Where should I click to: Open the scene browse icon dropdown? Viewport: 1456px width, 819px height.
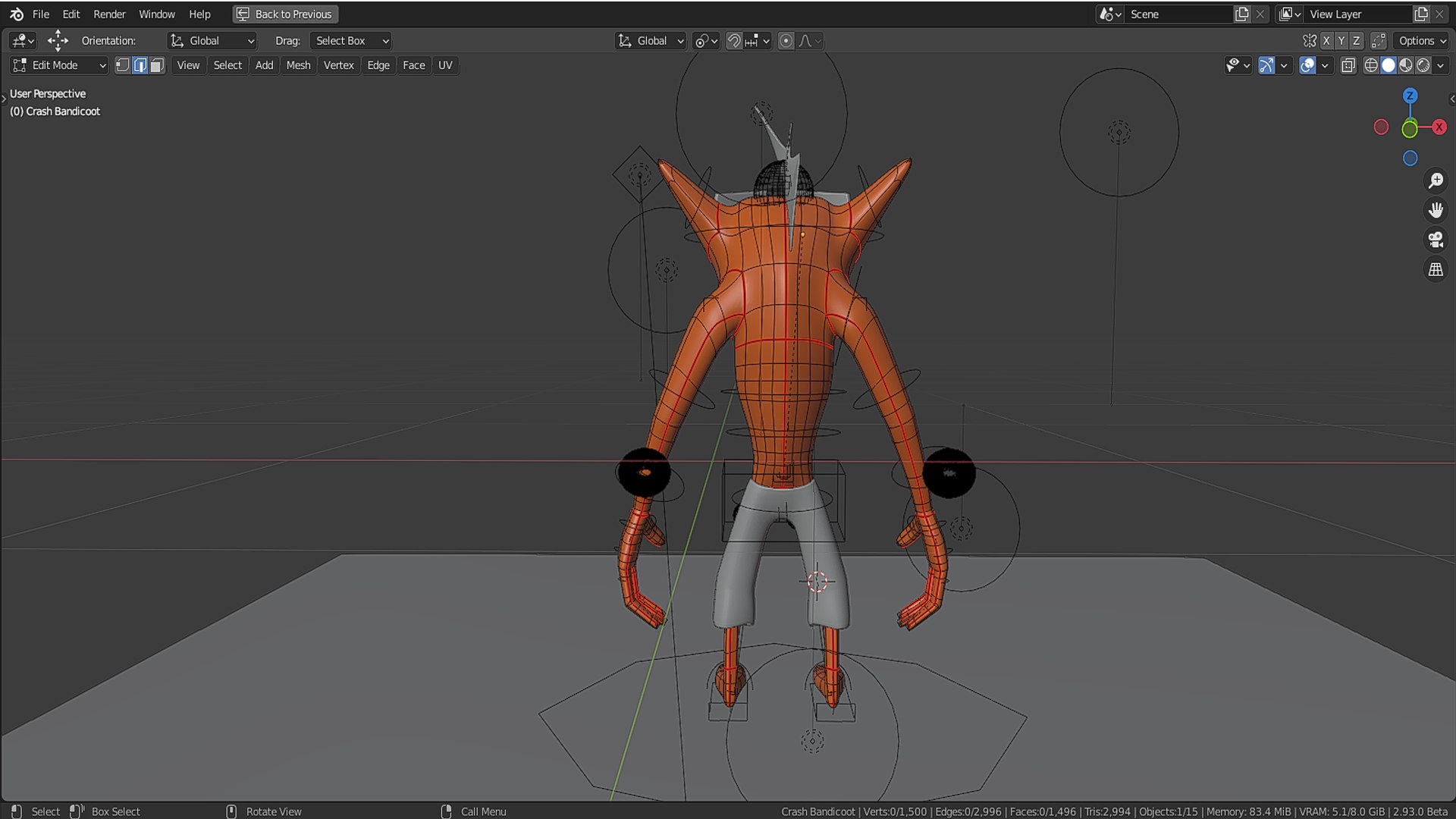1111,14
